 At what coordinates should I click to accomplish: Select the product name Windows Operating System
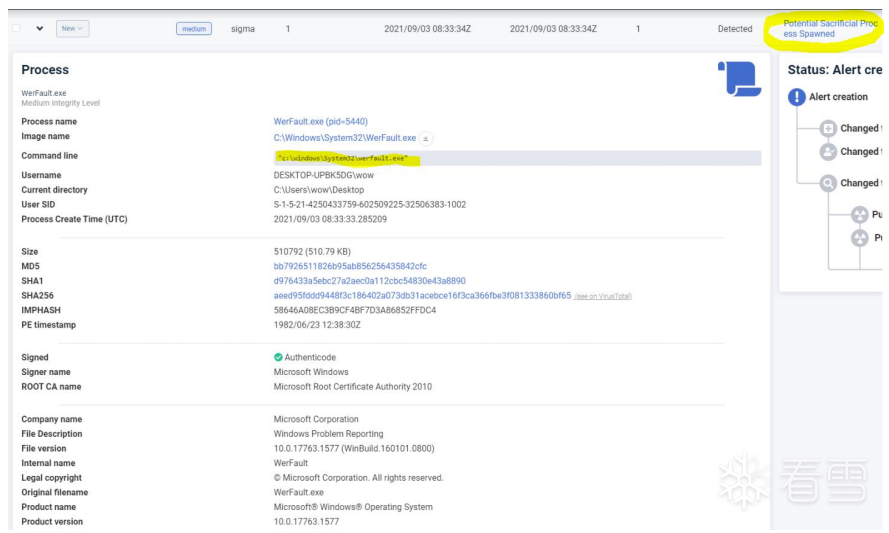353,507
